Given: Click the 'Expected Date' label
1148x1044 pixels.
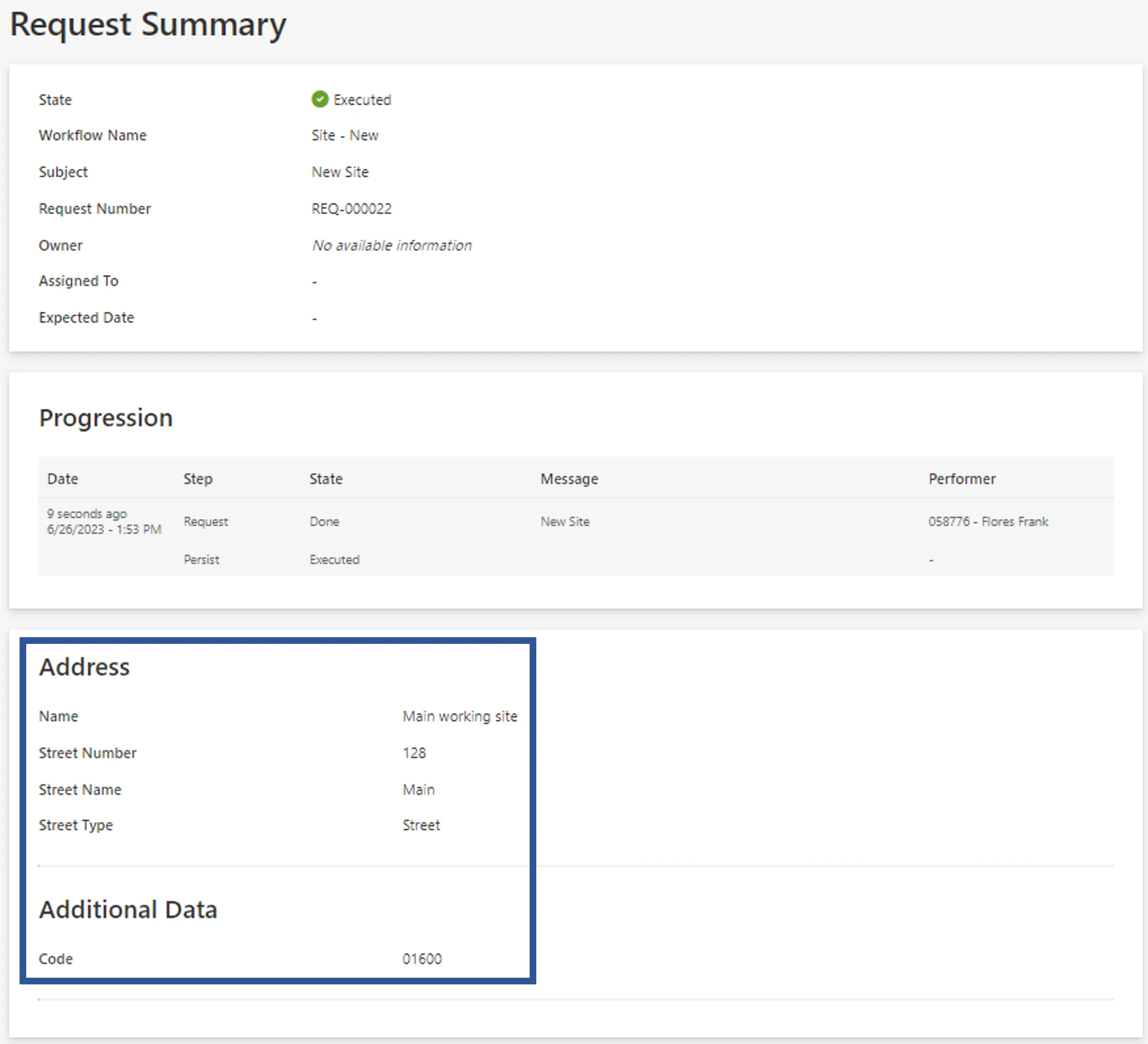Looking at the screenshot, I should click(x=86, y=318).
